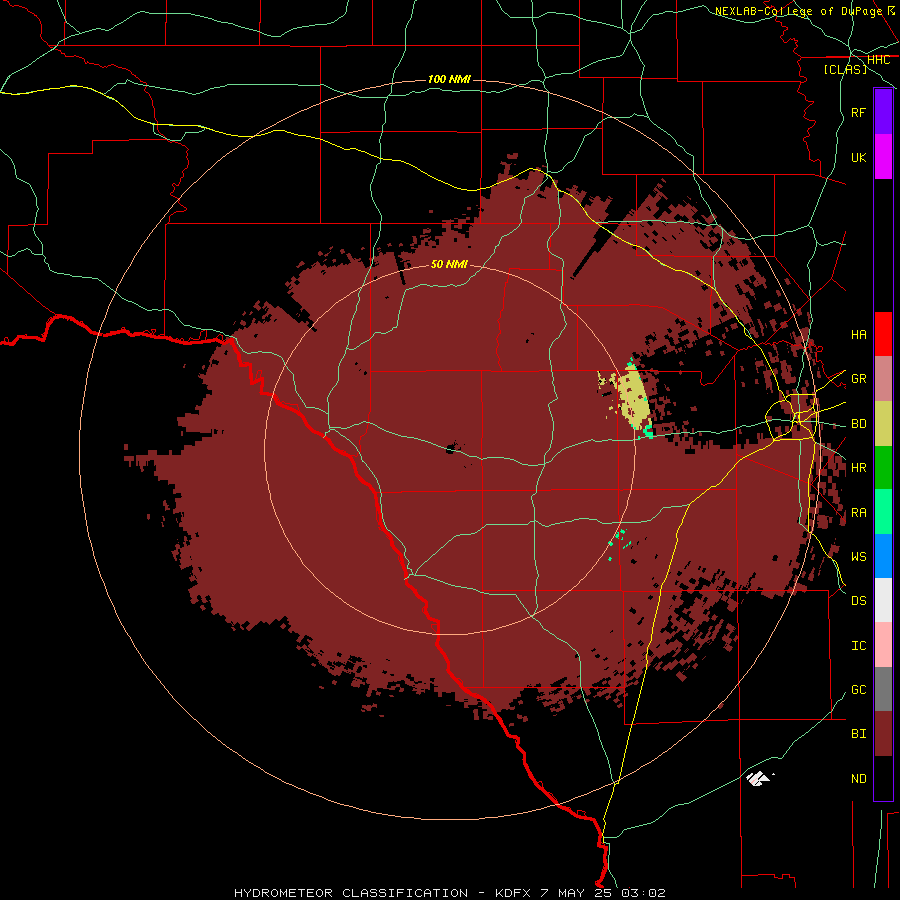This screenshot has height=900, width=900.
Task: Click the DS legend label
Action: [x=859, y=601]
